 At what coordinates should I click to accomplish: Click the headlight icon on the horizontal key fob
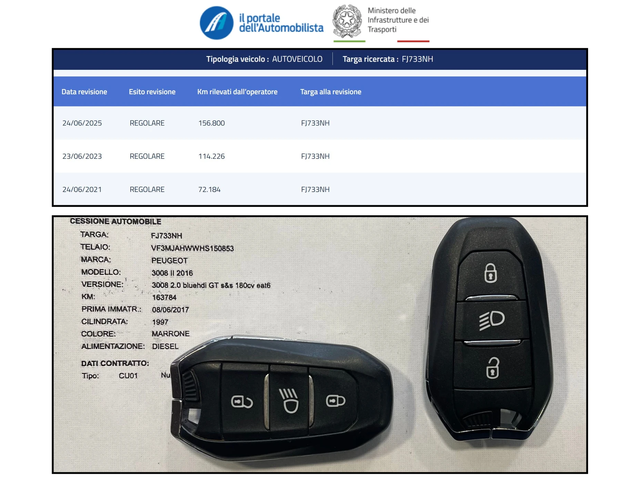[289, 401]
